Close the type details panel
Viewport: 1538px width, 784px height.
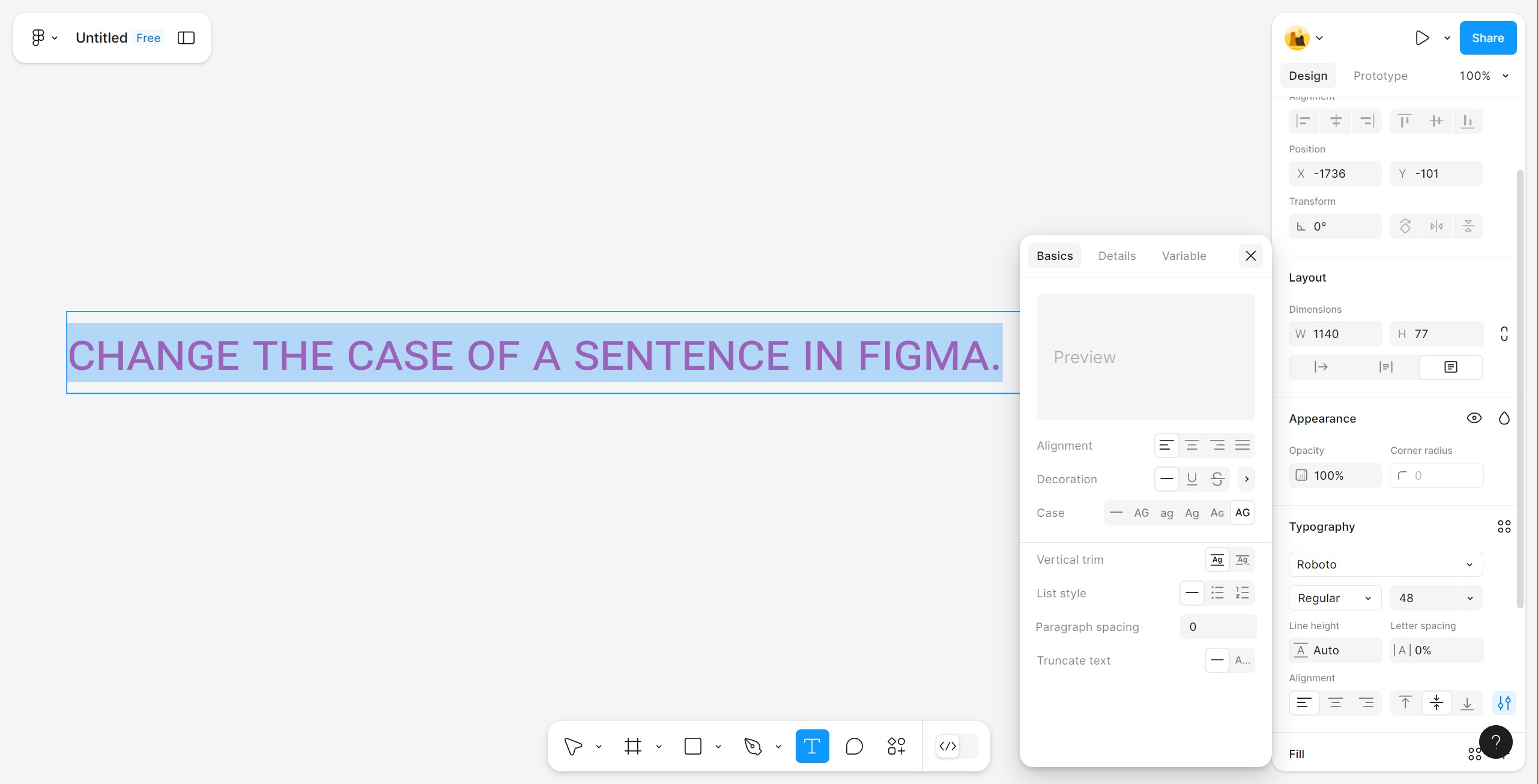(x=1251, y=256)
